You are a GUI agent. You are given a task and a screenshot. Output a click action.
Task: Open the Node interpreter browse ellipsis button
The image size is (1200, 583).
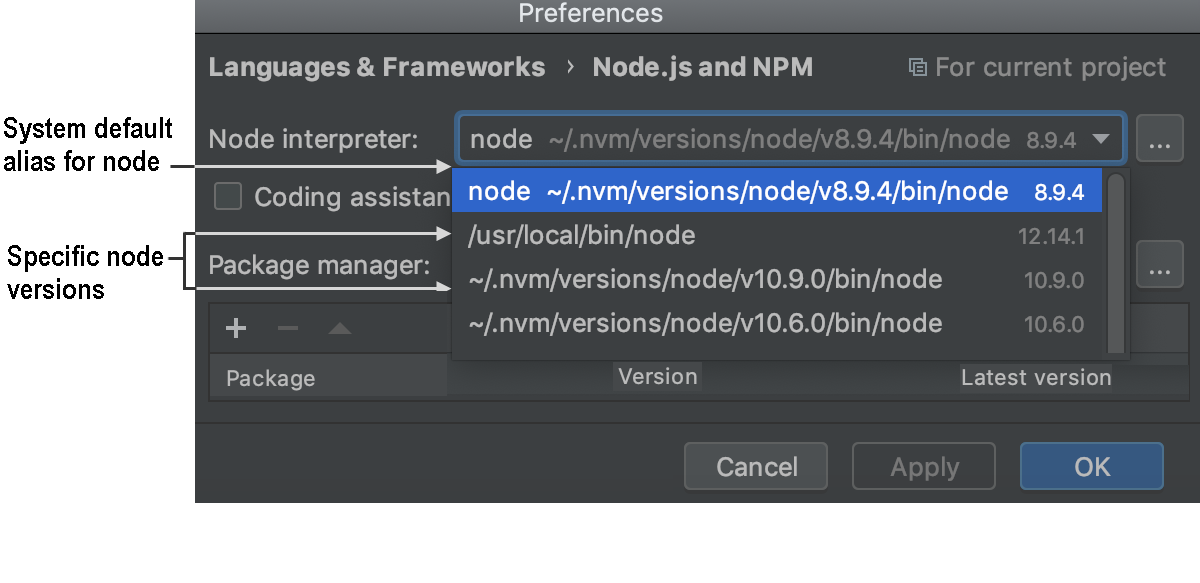[1159, 138]
